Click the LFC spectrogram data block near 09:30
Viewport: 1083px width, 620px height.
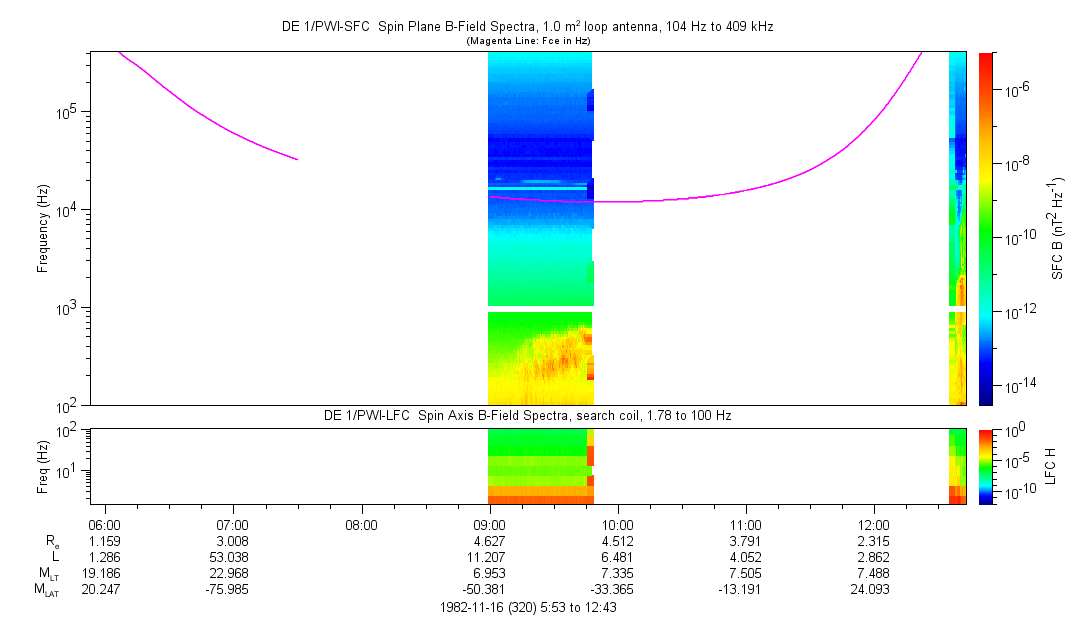click(x=541, y=467)
